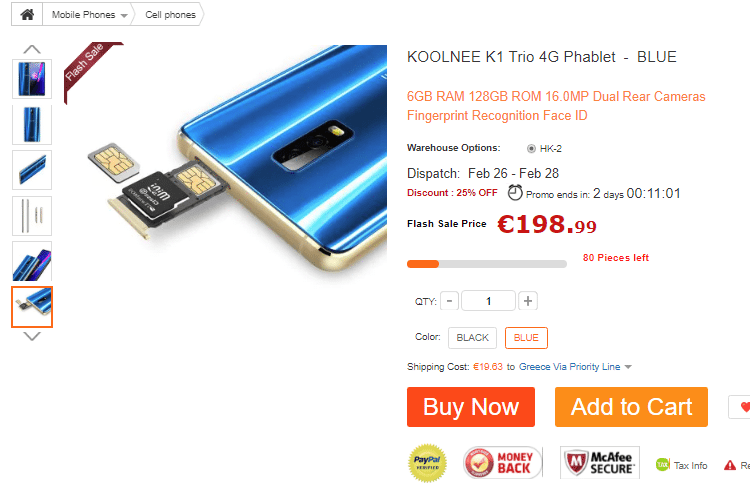Expand the Mobile Phones breadcrumb dropdown
This screenshot has height=487, width=750.
click(124, 15)
